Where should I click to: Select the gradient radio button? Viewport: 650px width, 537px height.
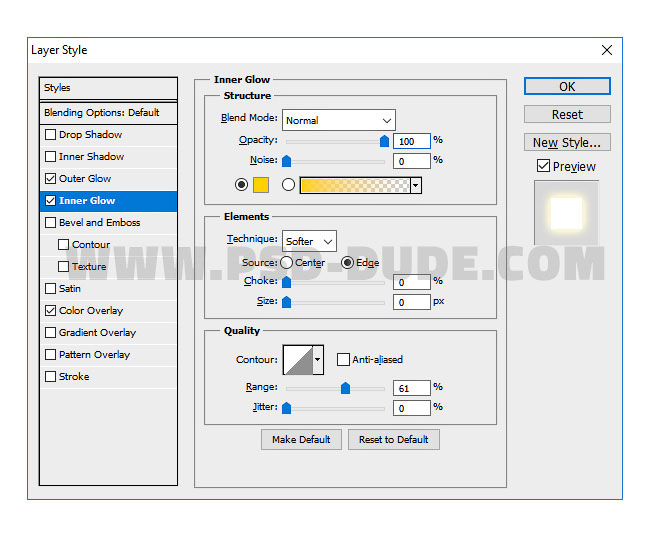pos(289,185)
